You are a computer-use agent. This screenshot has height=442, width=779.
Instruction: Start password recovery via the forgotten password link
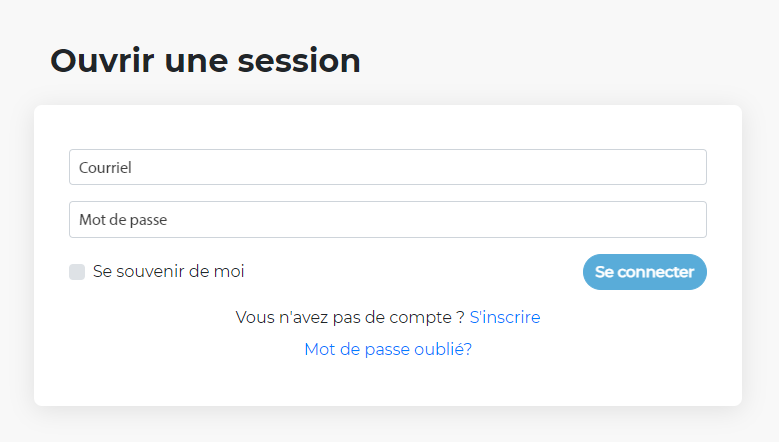[388, 349]
